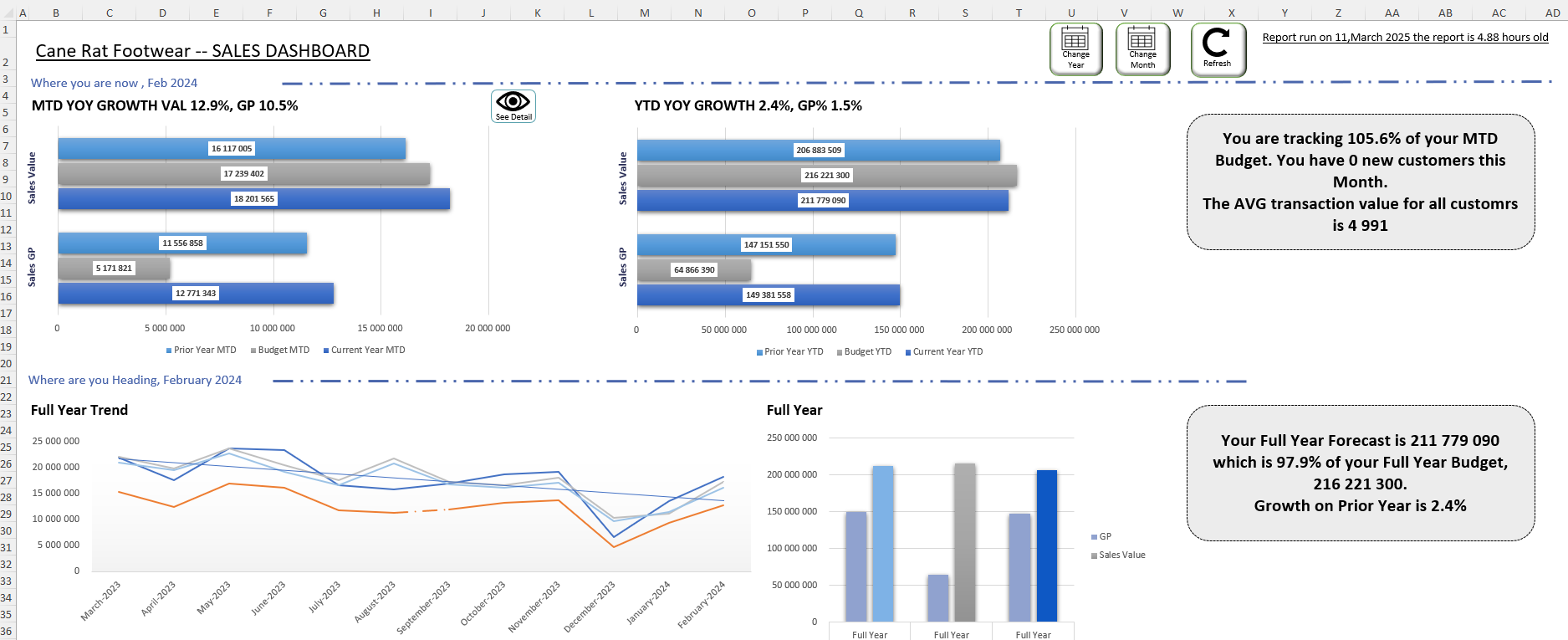Select the Full Year Forecast text box
The width and height of the screenshot is (1568, 640).
pyautogui.click(x=1360, y=474)
